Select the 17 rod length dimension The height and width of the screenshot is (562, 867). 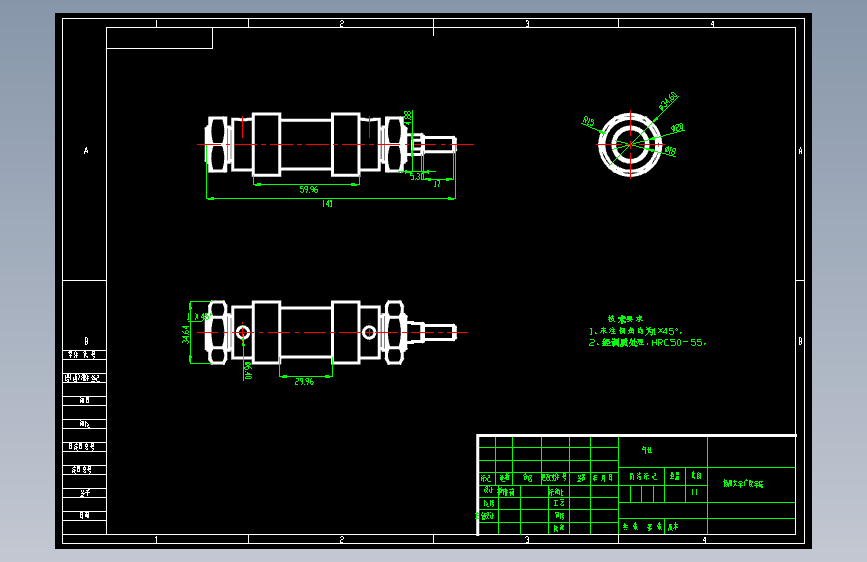[437, 184]
